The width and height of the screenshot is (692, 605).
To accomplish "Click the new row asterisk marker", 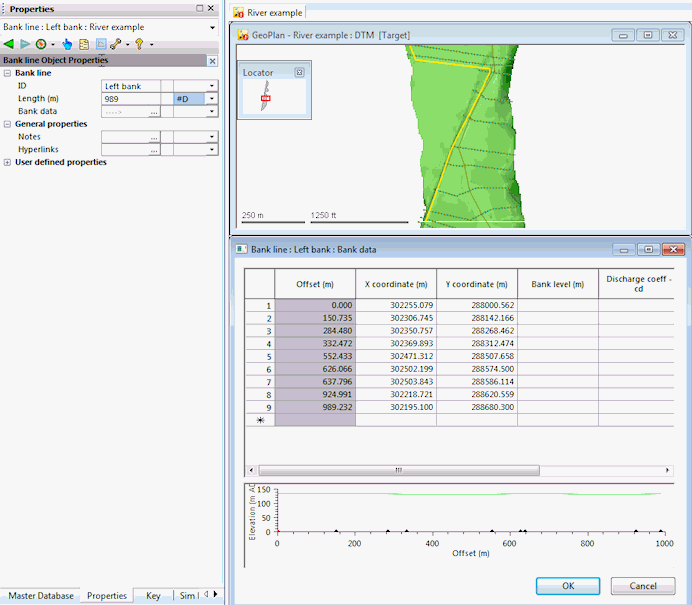I will [260, 420].
